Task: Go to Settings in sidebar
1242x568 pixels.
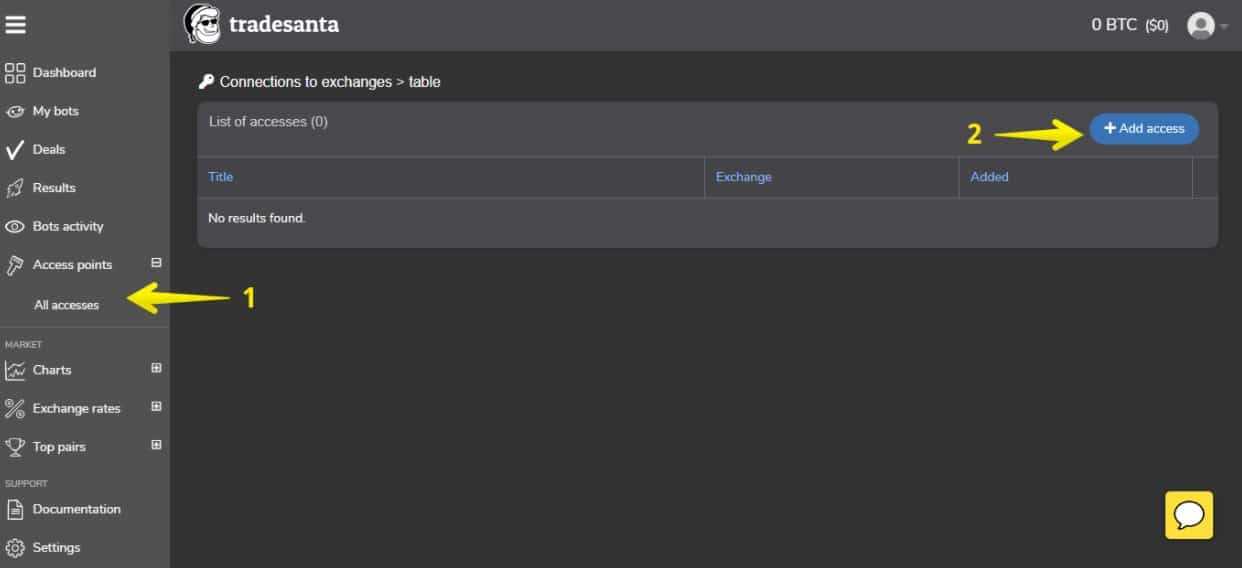Action: click(x=56, y=548)
